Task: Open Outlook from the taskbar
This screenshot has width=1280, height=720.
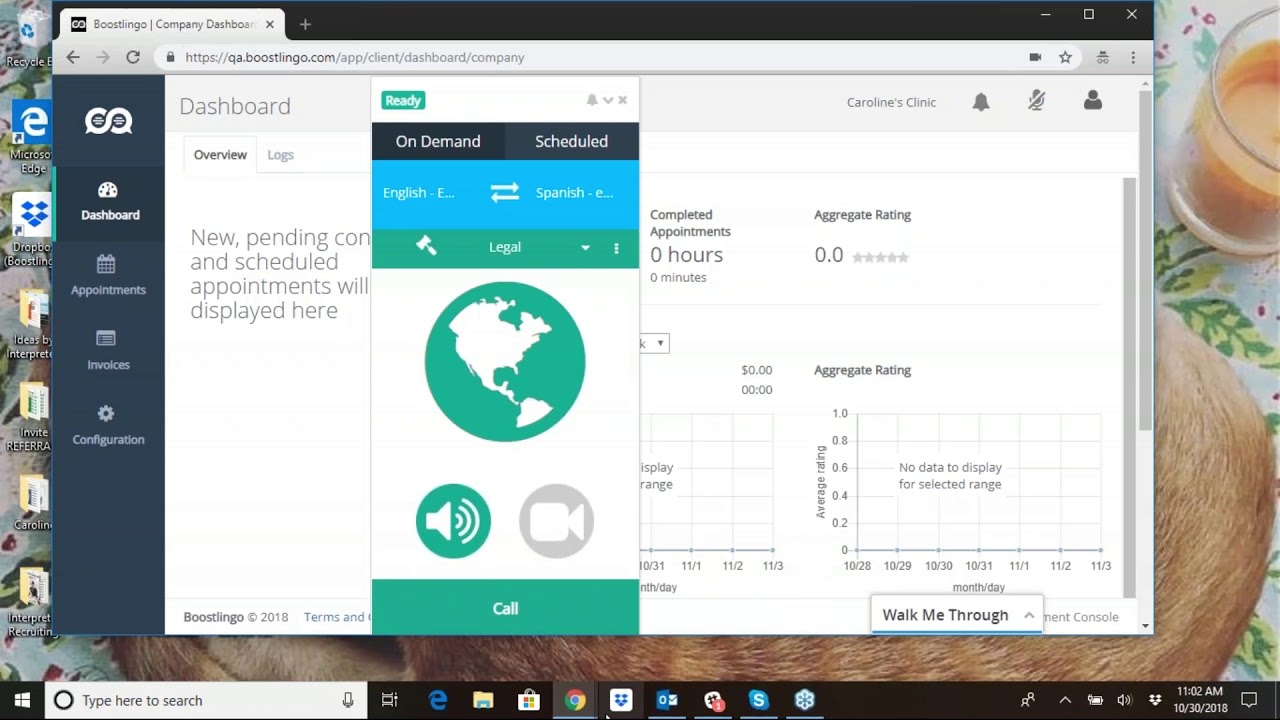Action: click(x=667, y=700)
